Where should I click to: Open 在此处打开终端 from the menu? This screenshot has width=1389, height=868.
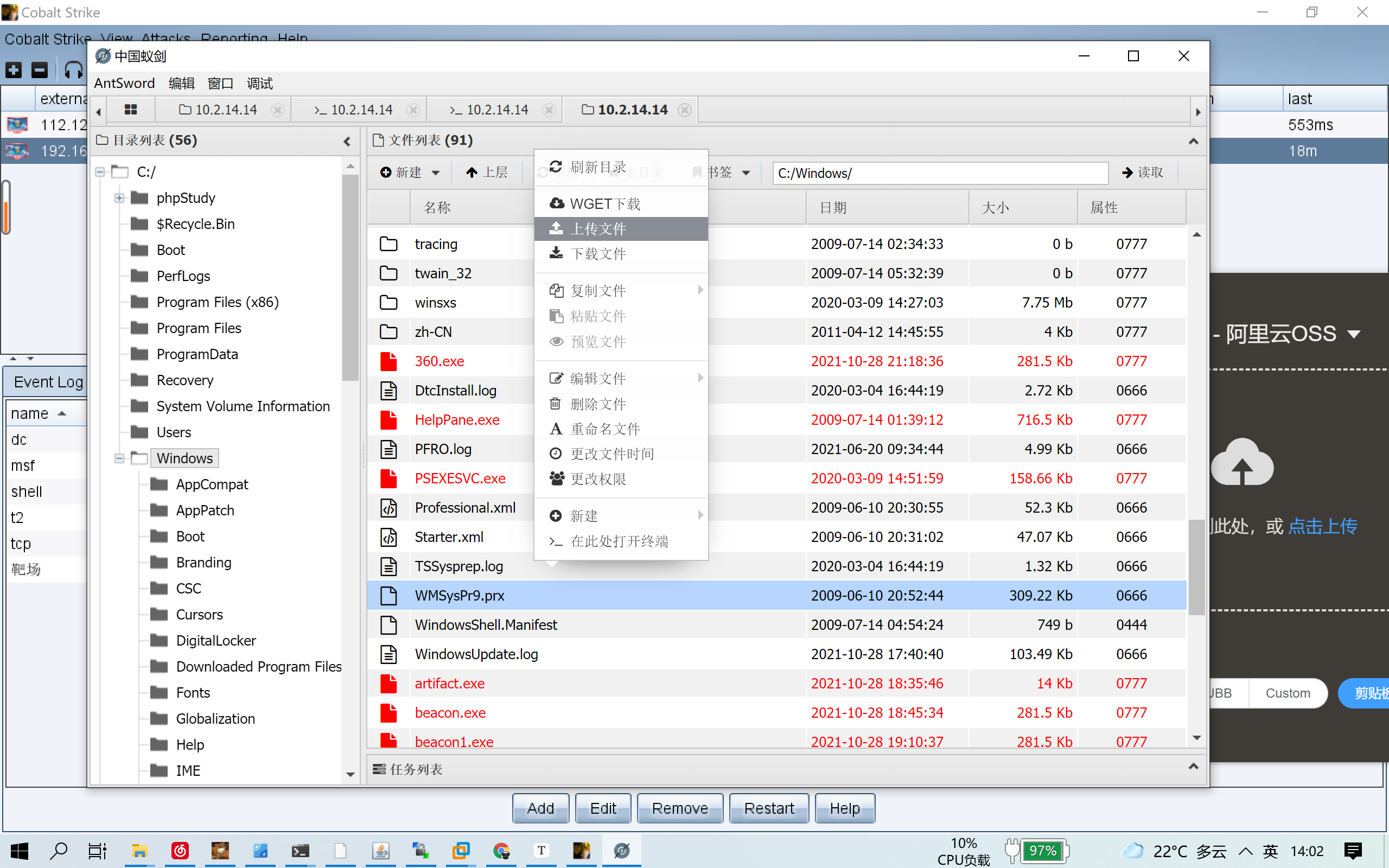click(621, 541)
